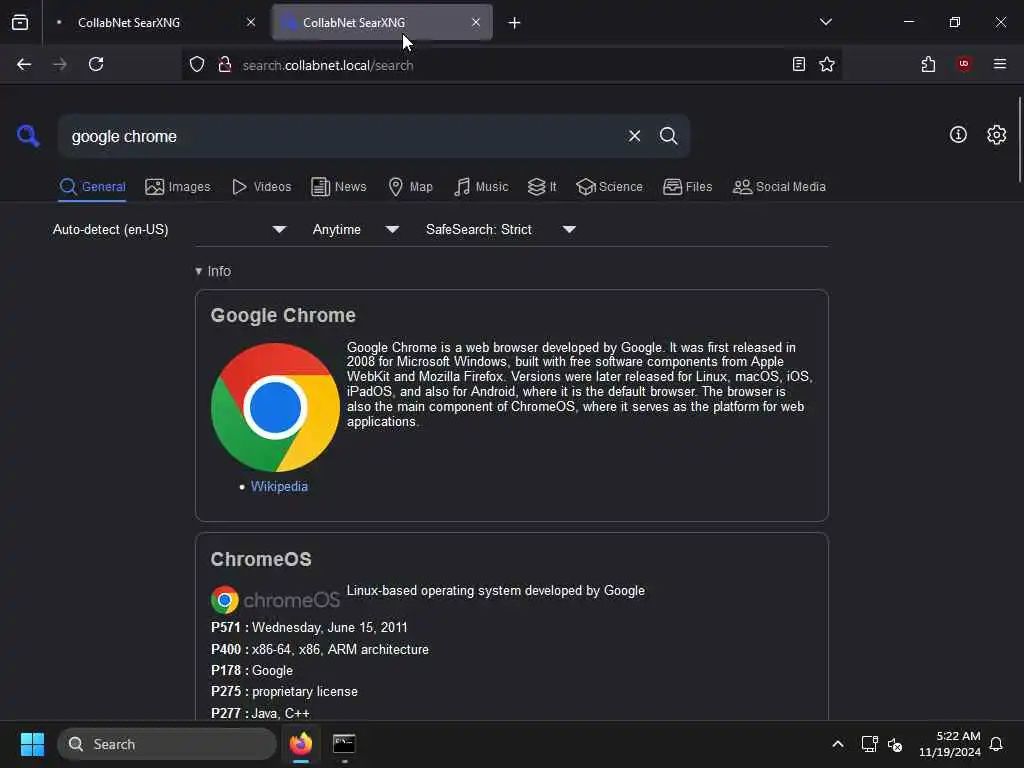Open the notifications bell icon
The image size is (1024, 768).
point(996,744)
